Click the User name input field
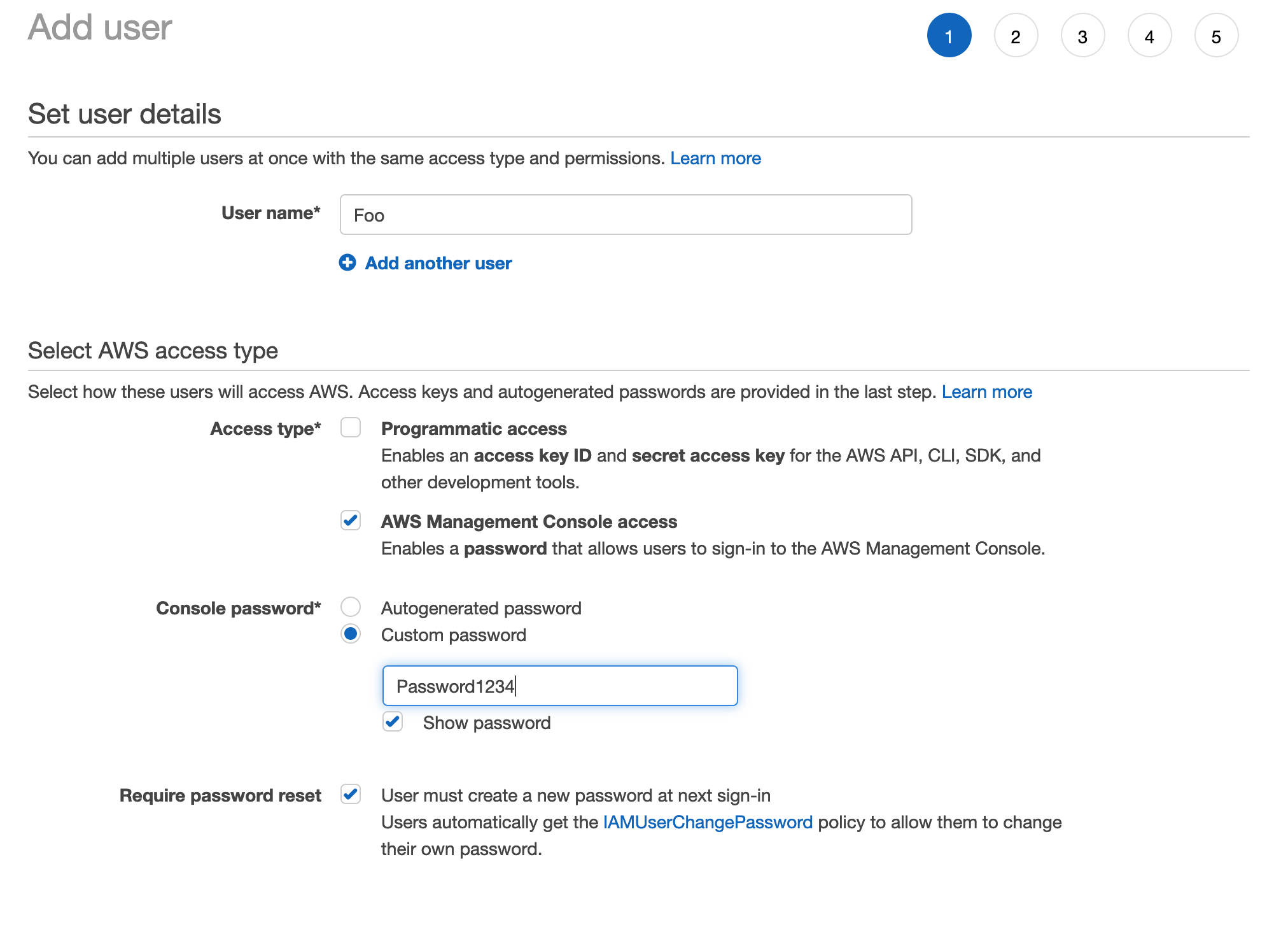1288x927 pixels. (x=626, y=215)
